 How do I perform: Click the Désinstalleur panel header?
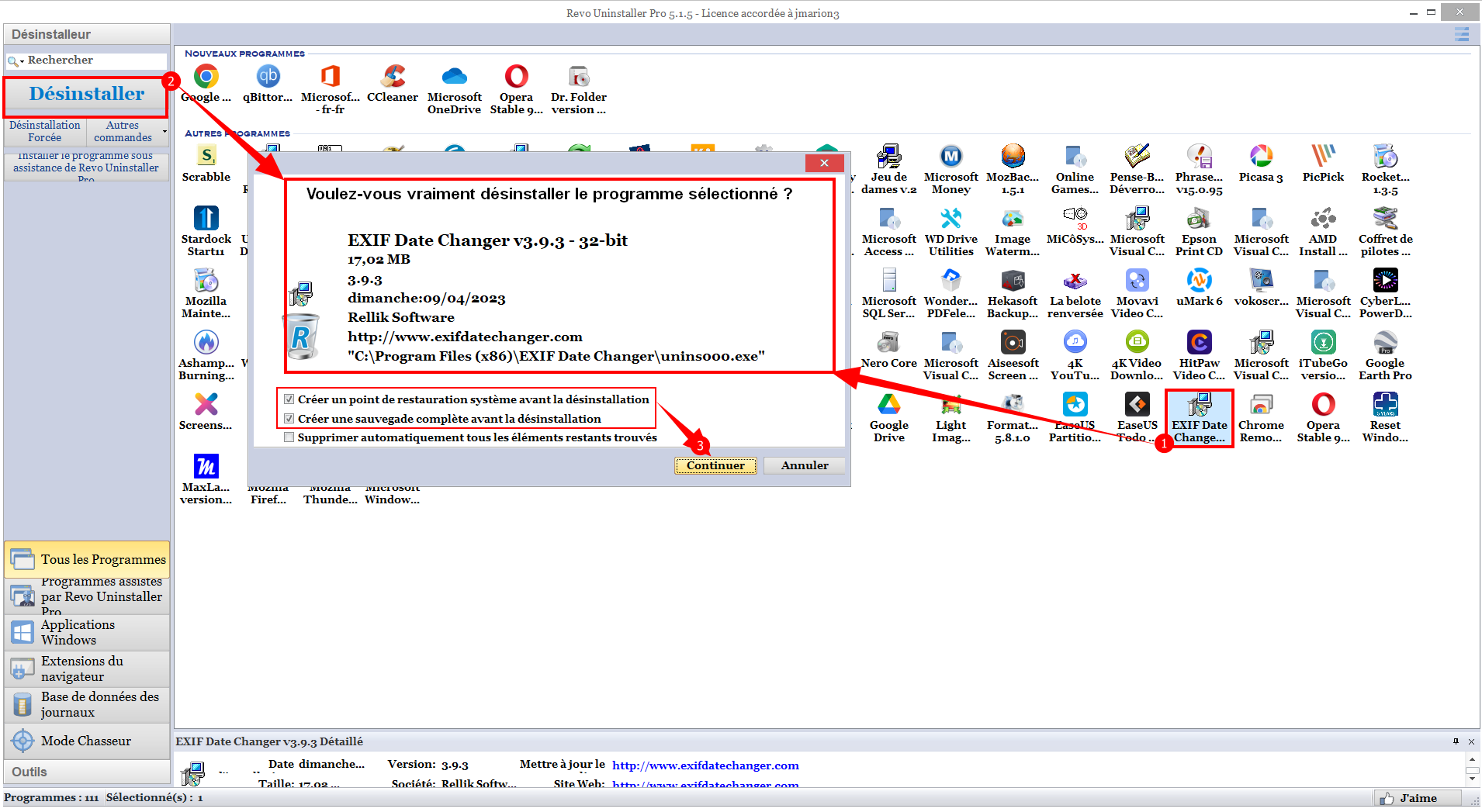pyautogui.click(x=87, y=34)
